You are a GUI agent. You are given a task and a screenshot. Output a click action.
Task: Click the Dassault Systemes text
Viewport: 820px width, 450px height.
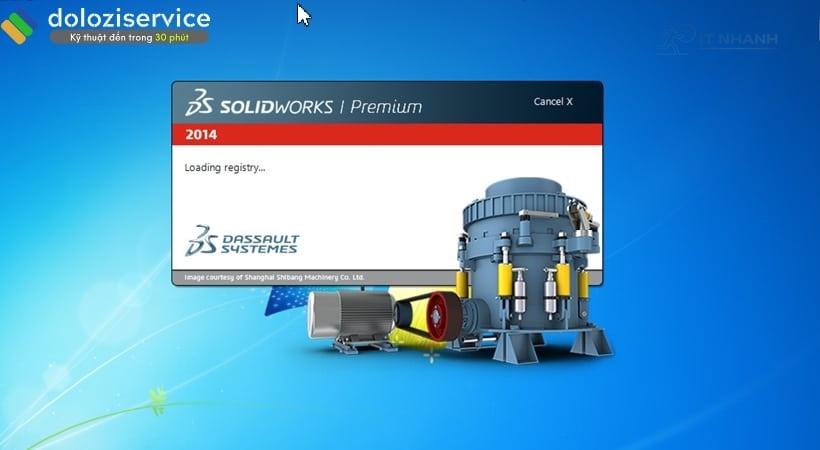(x=258, y=244)
